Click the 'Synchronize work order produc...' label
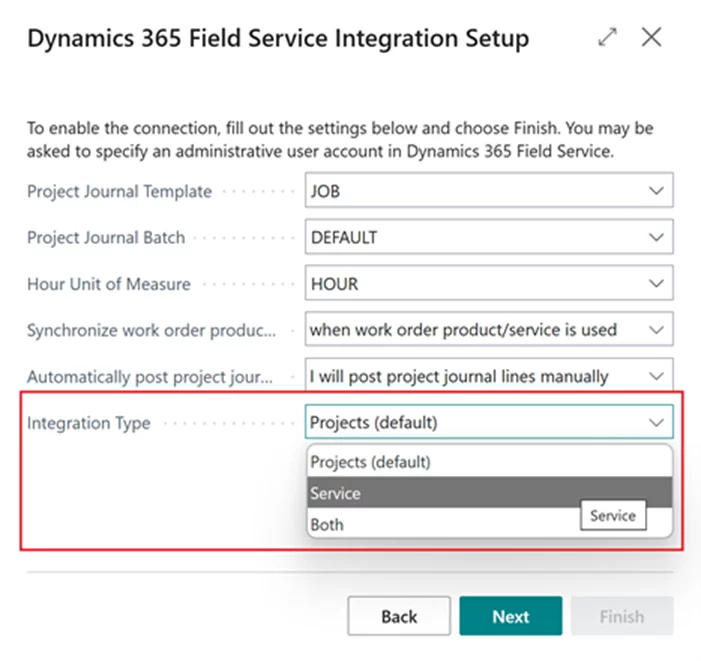Image resolution: width=701 pixels, height=661 pixels. [152, 330]
